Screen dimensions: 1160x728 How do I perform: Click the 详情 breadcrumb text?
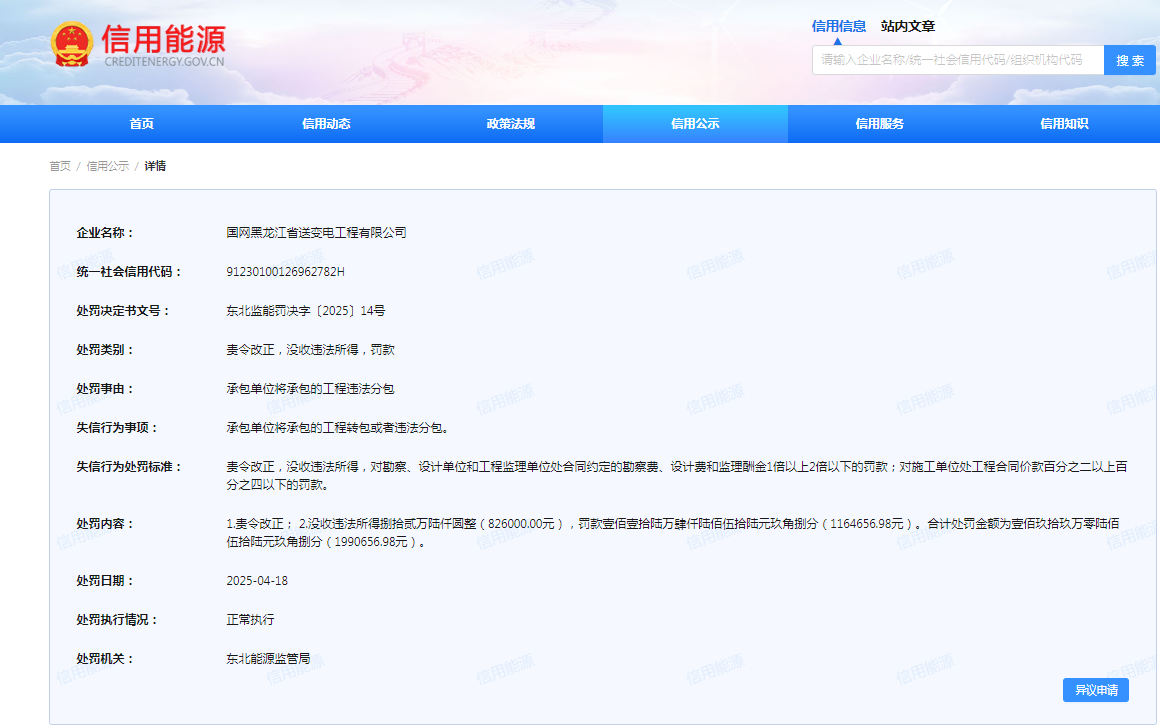click(155, 166)
